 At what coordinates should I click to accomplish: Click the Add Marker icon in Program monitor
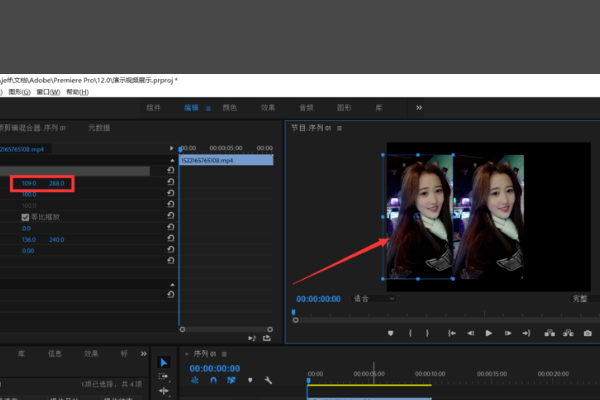click(390, 333)
